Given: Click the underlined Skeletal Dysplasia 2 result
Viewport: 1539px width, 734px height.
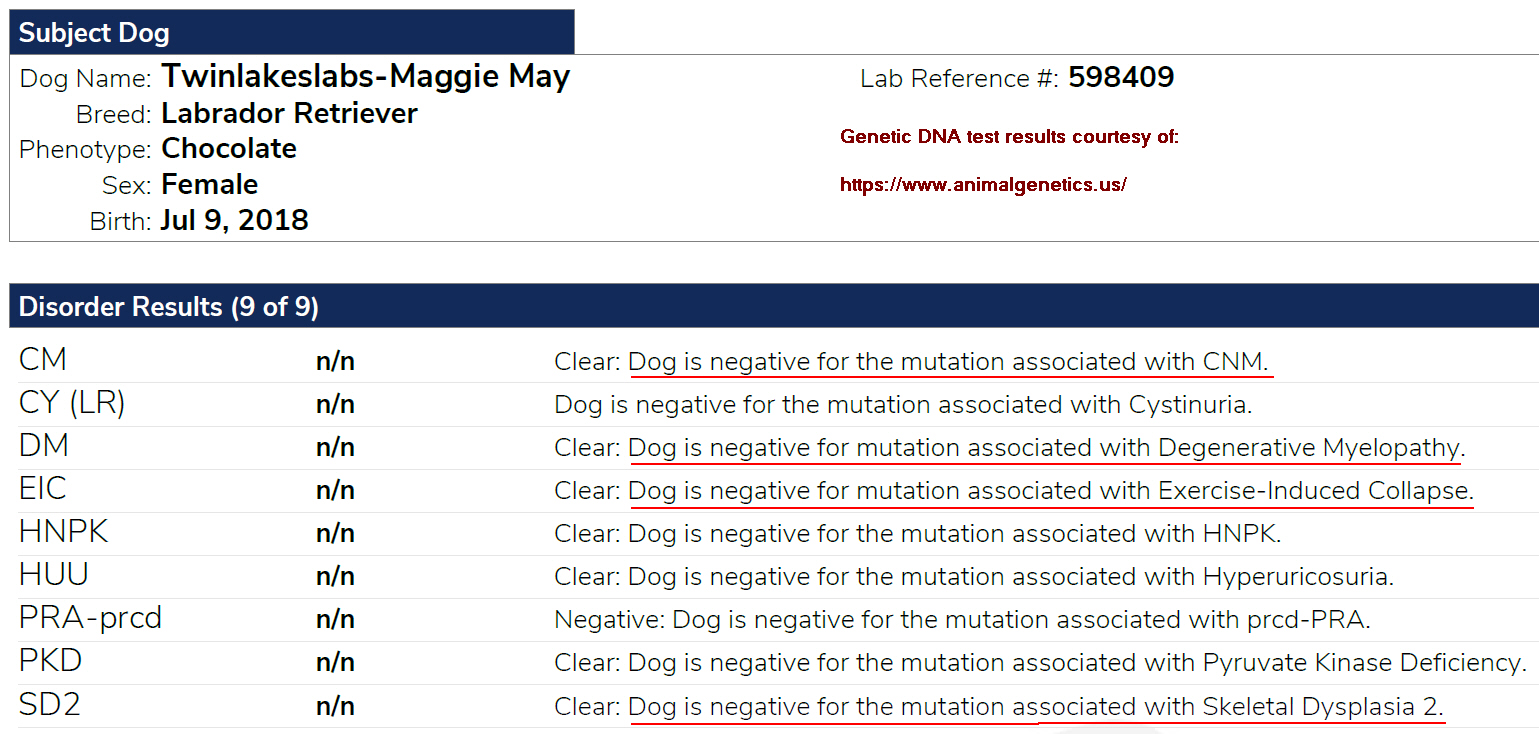Looking at the screenshot, I should [x=1036, y=707].
